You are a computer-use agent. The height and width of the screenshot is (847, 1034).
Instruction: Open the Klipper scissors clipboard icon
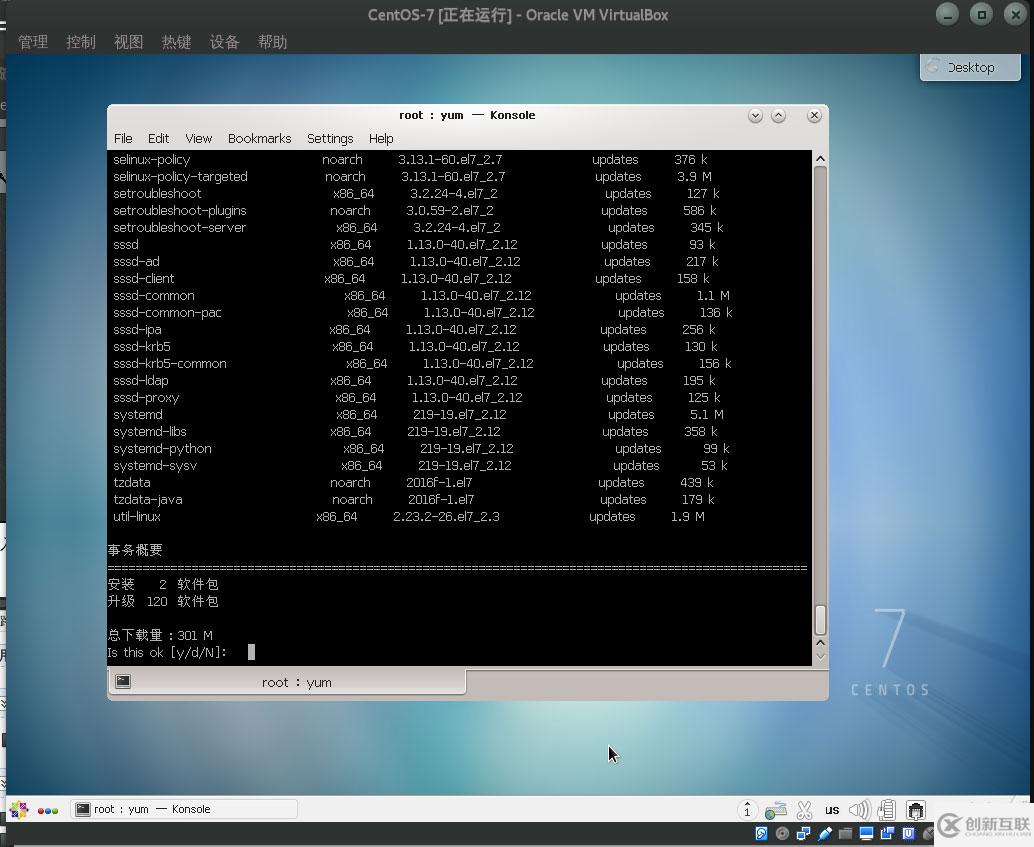pyautogui.click(x=804, y=810)
